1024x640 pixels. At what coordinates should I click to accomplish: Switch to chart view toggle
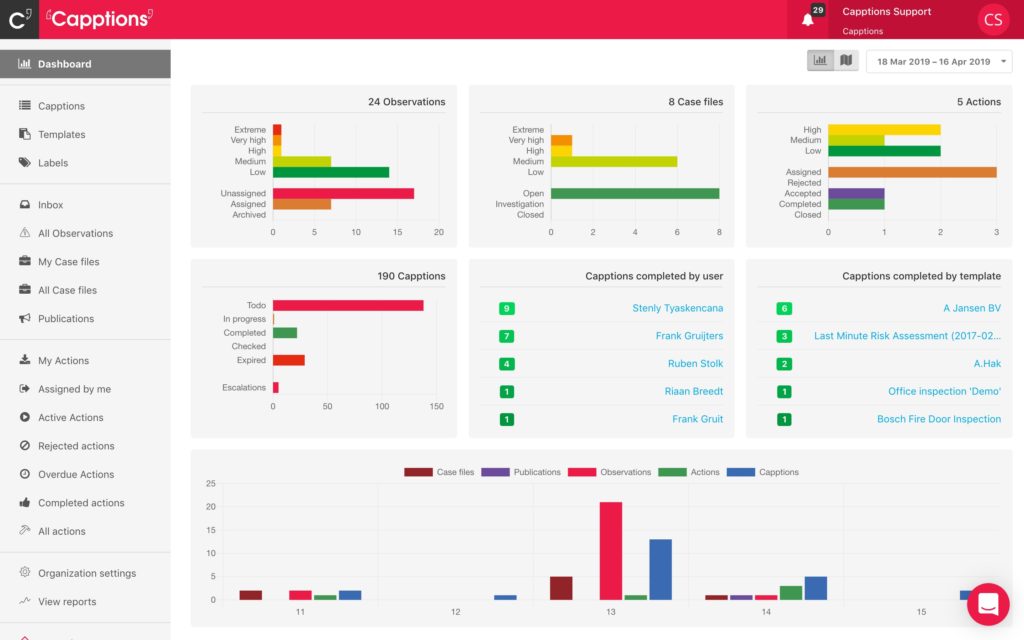click(x=820, y=61)
